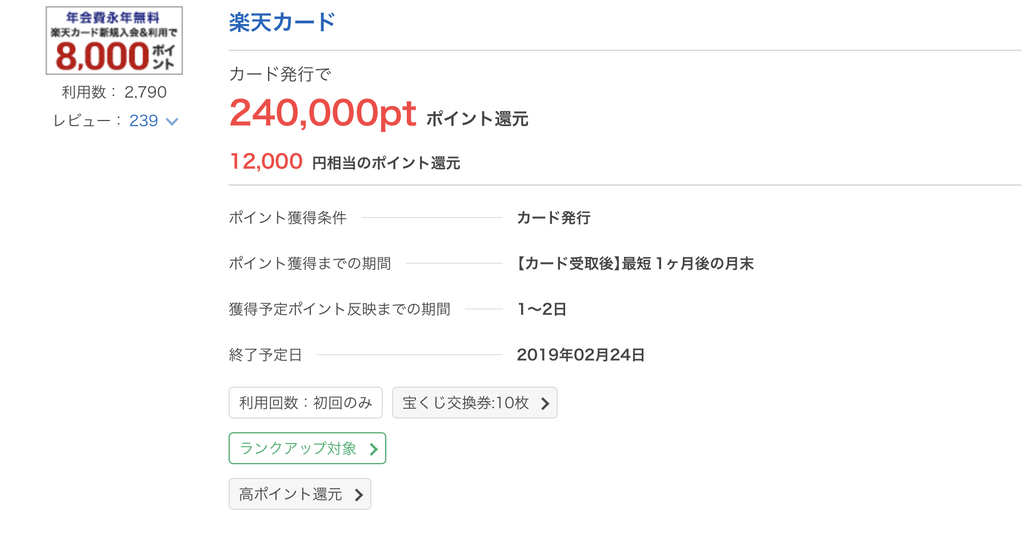Expand the レビュー section label
1024x555 pixels.
click(x=87, y=121)
